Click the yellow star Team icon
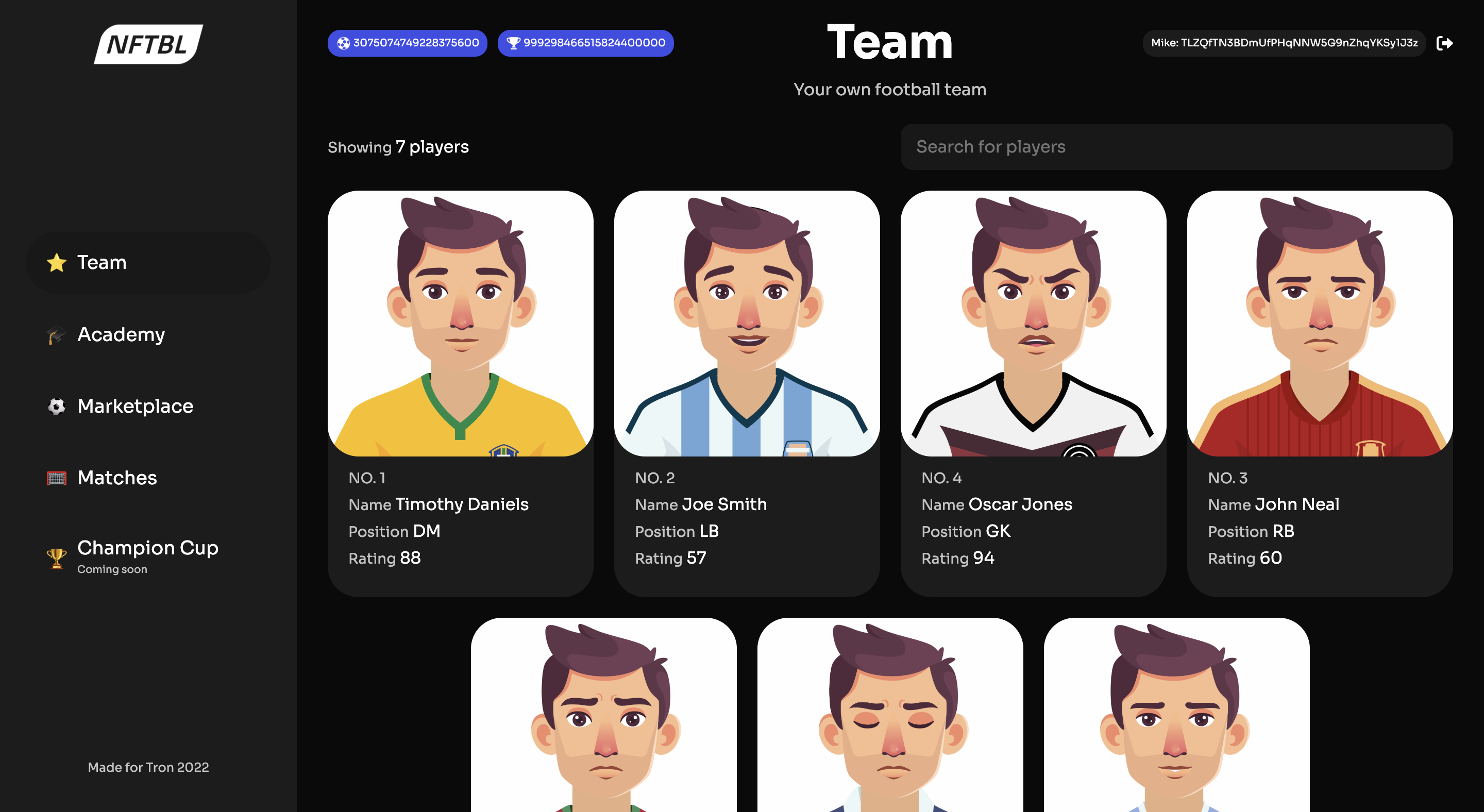 [57, 263]
